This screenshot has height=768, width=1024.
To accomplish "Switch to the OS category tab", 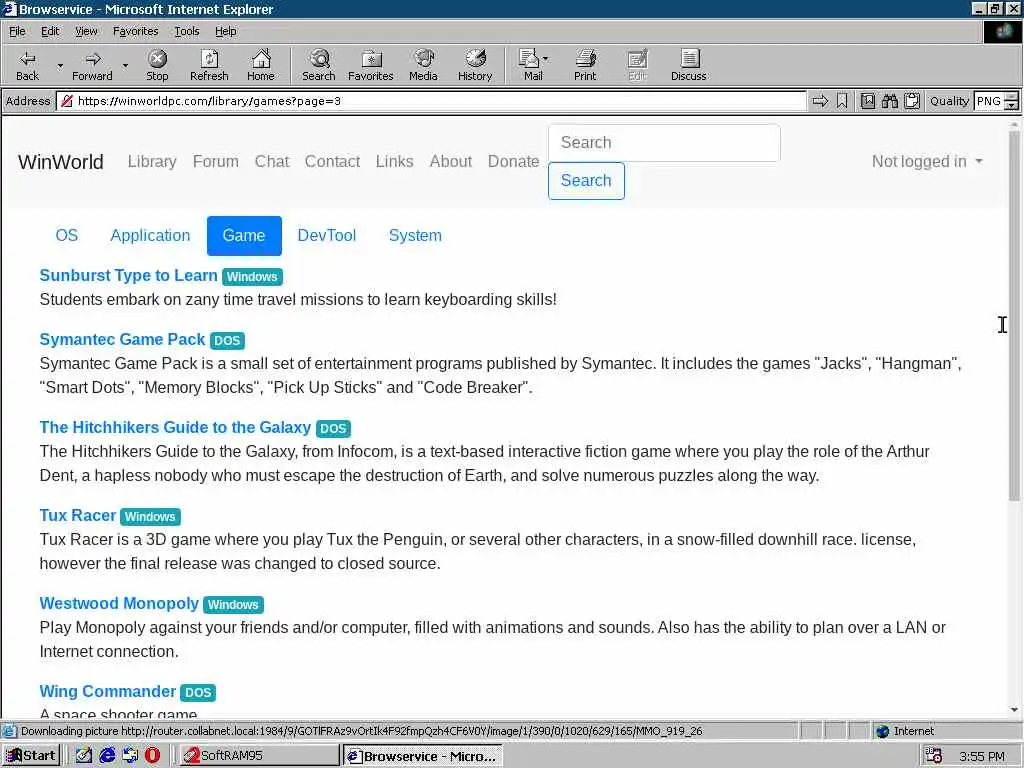I will pyautogui.click(x=67, y=236).
